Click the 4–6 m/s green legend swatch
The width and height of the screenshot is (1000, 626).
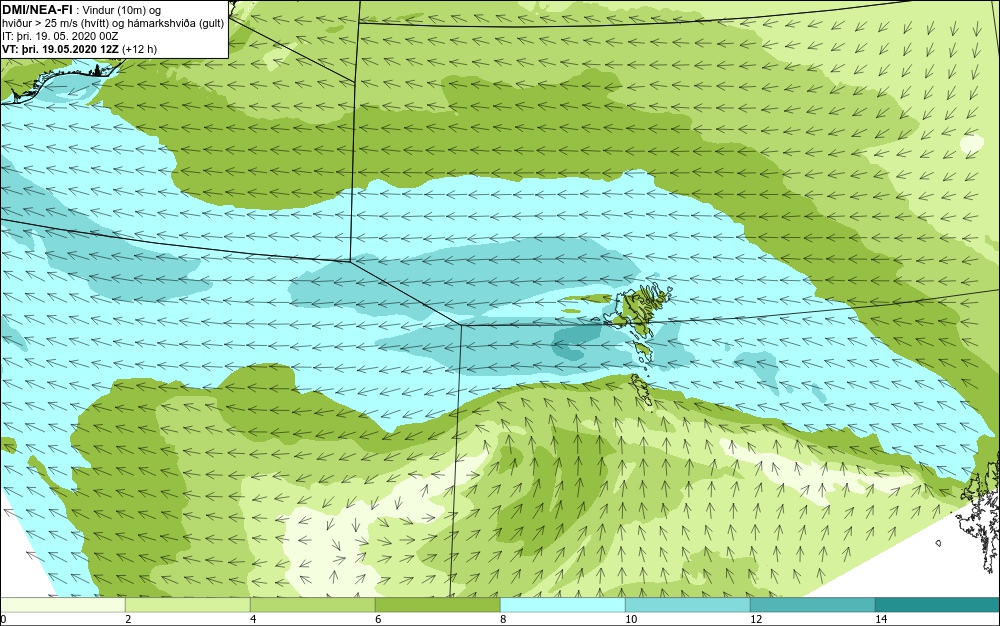tap(312, 605)
